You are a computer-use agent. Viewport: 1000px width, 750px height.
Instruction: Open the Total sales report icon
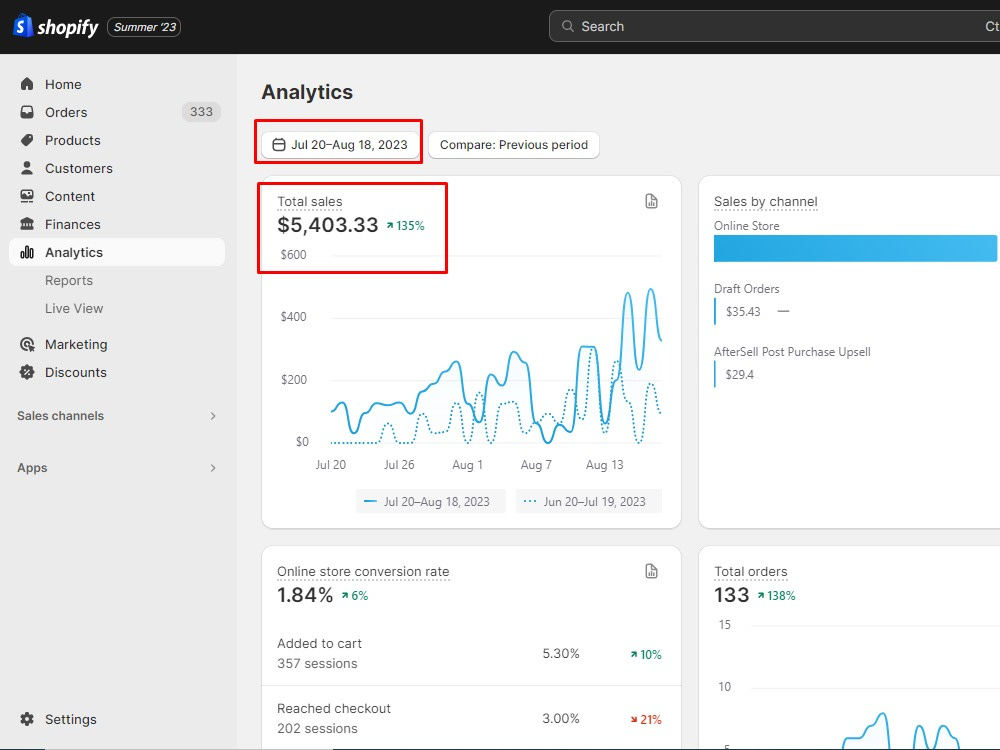pyautogui.click(x=651, y=202)
